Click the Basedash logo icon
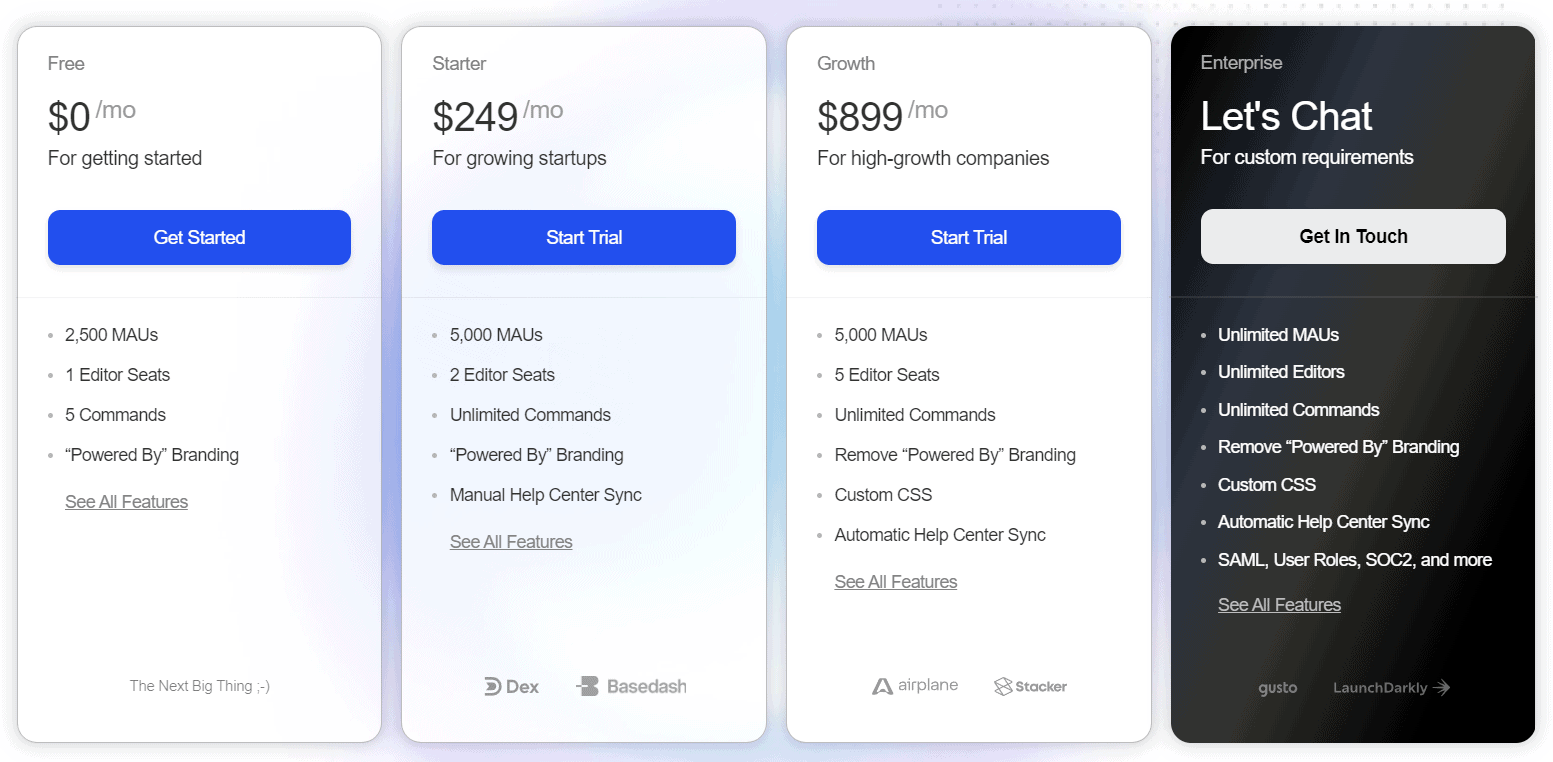Screen dimensions: 1553x762 [588, 686]
